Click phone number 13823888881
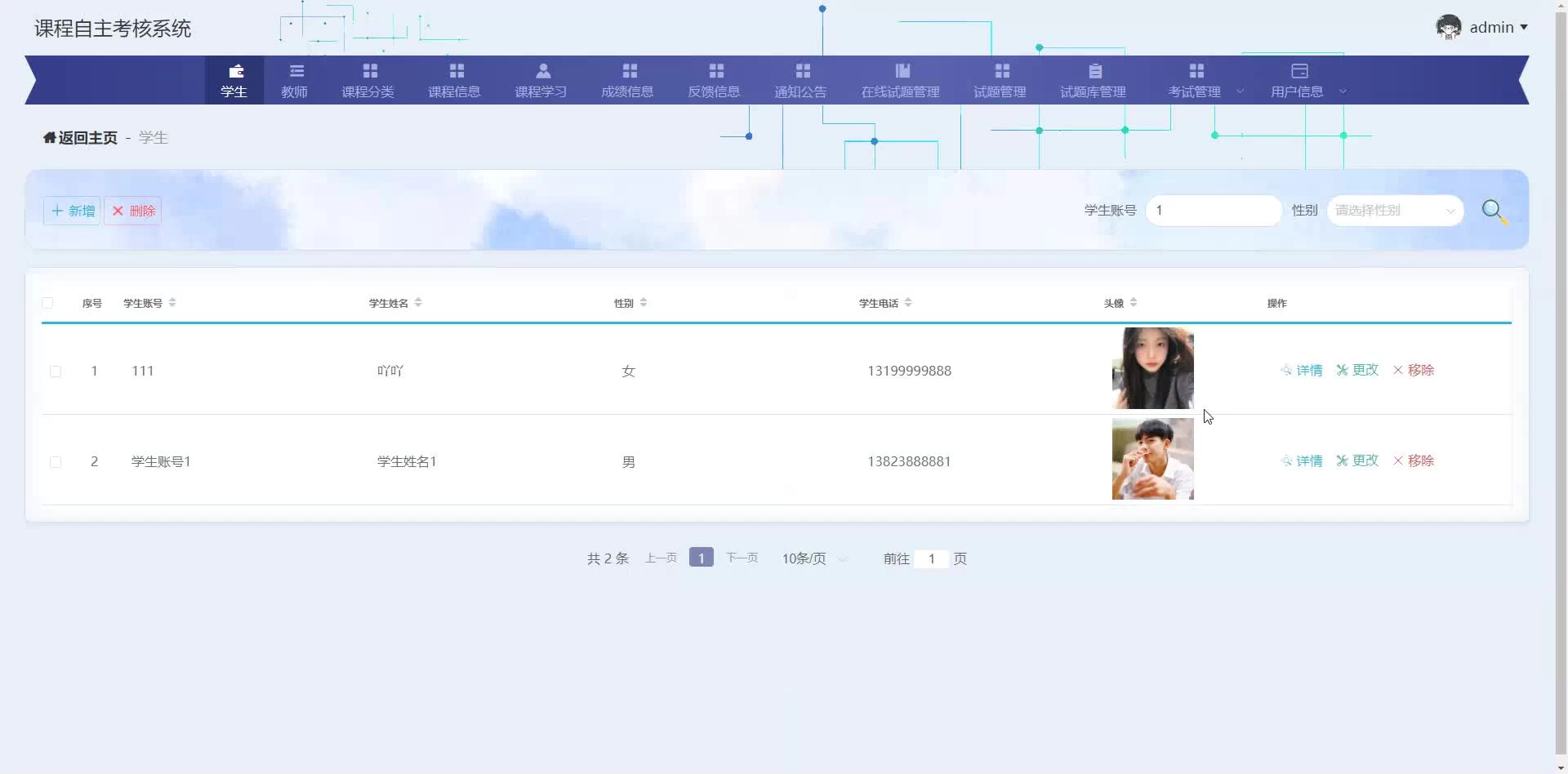 [x=909, y=461]
